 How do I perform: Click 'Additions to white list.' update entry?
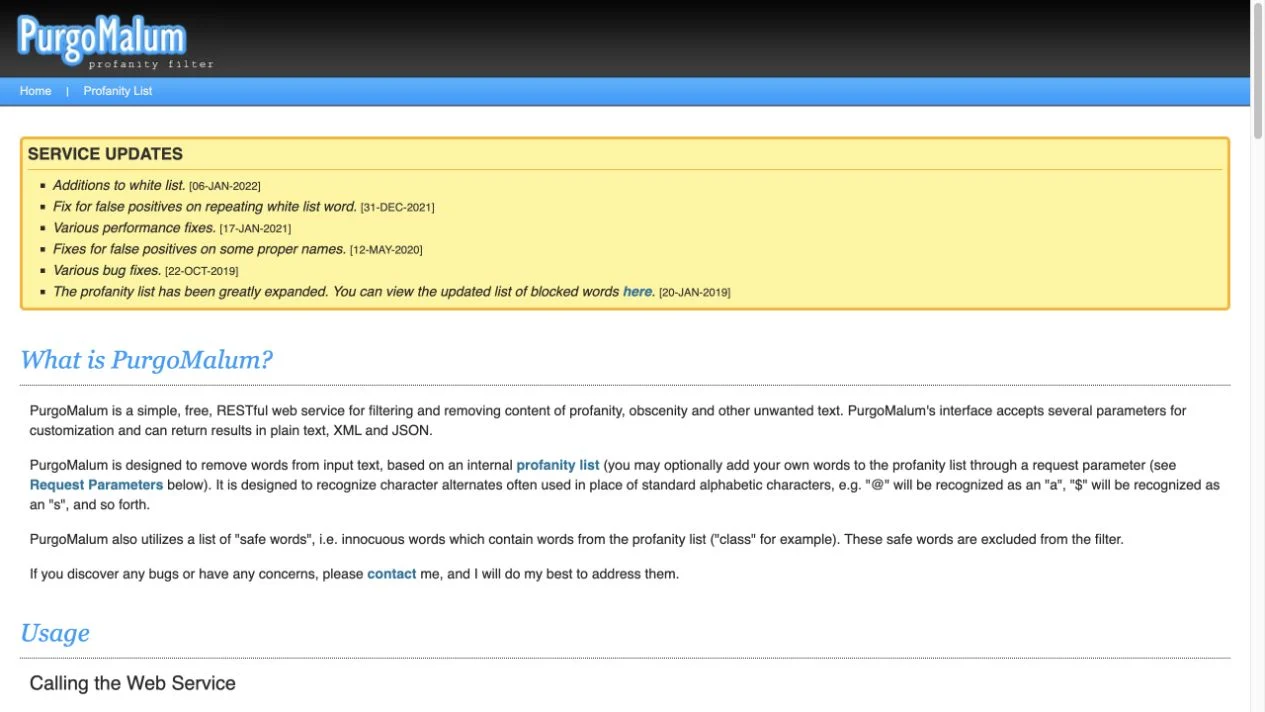tap(119, 185)
